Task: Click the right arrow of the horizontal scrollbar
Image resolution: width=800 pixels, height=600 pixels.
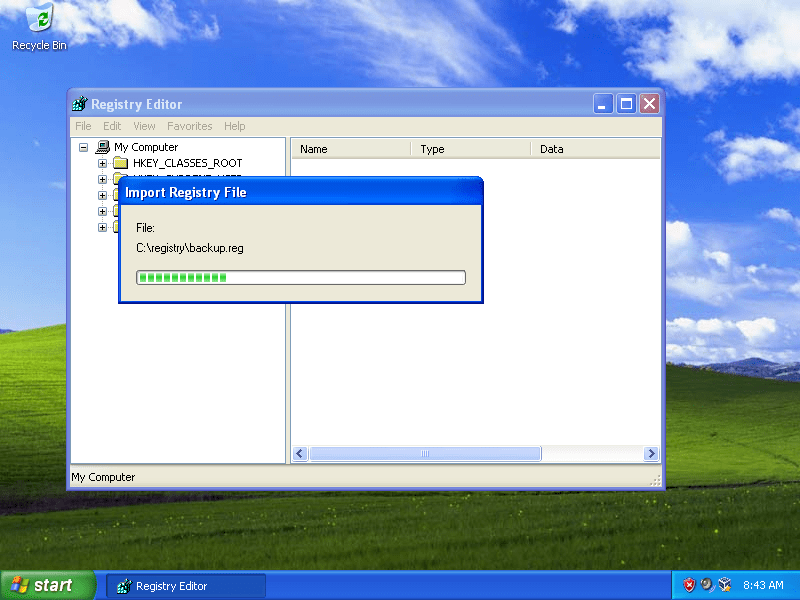Action: point(651,453)
